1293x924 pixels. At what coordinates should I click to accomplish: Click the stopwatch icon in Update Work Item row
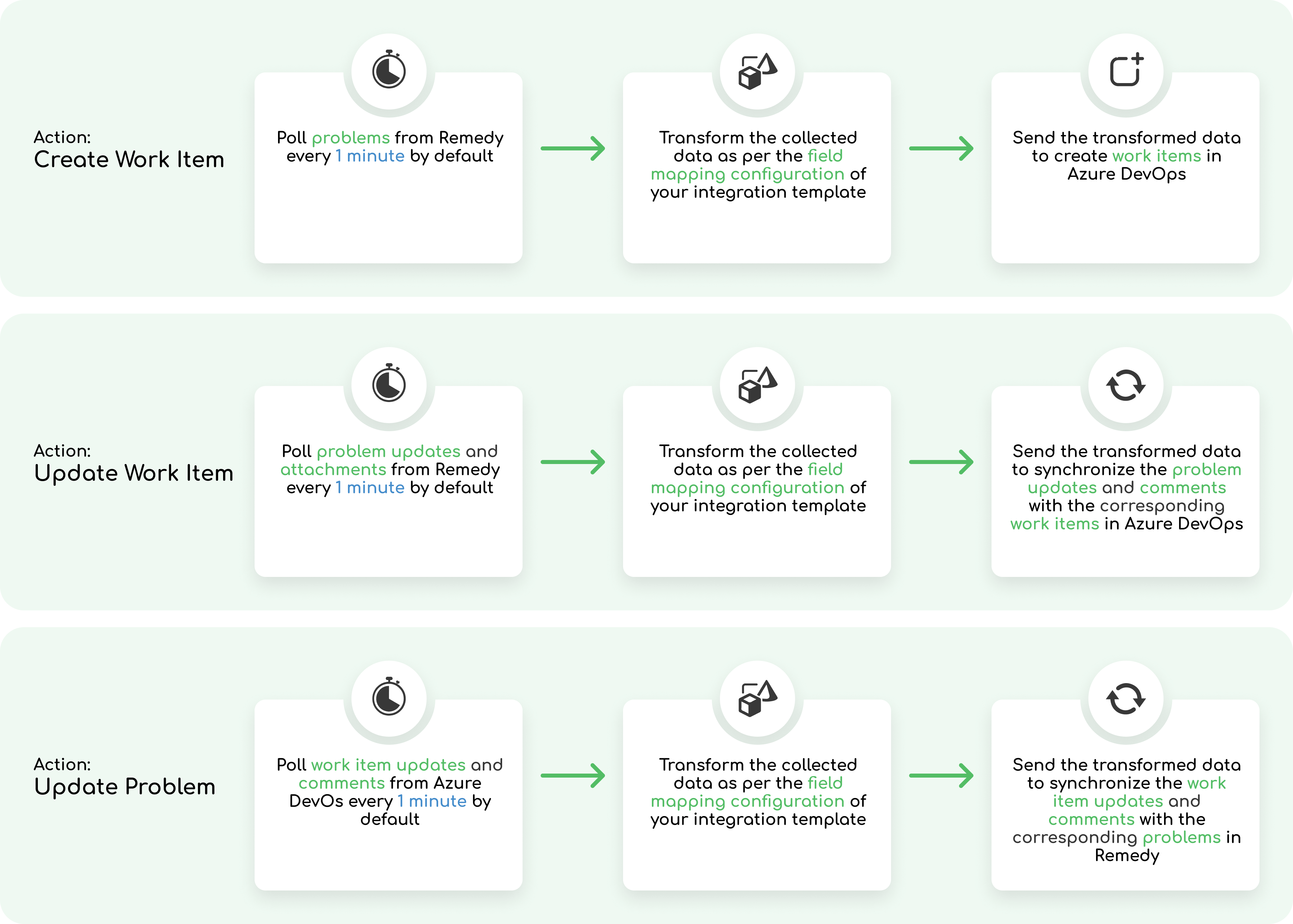(x=389, y=384)
